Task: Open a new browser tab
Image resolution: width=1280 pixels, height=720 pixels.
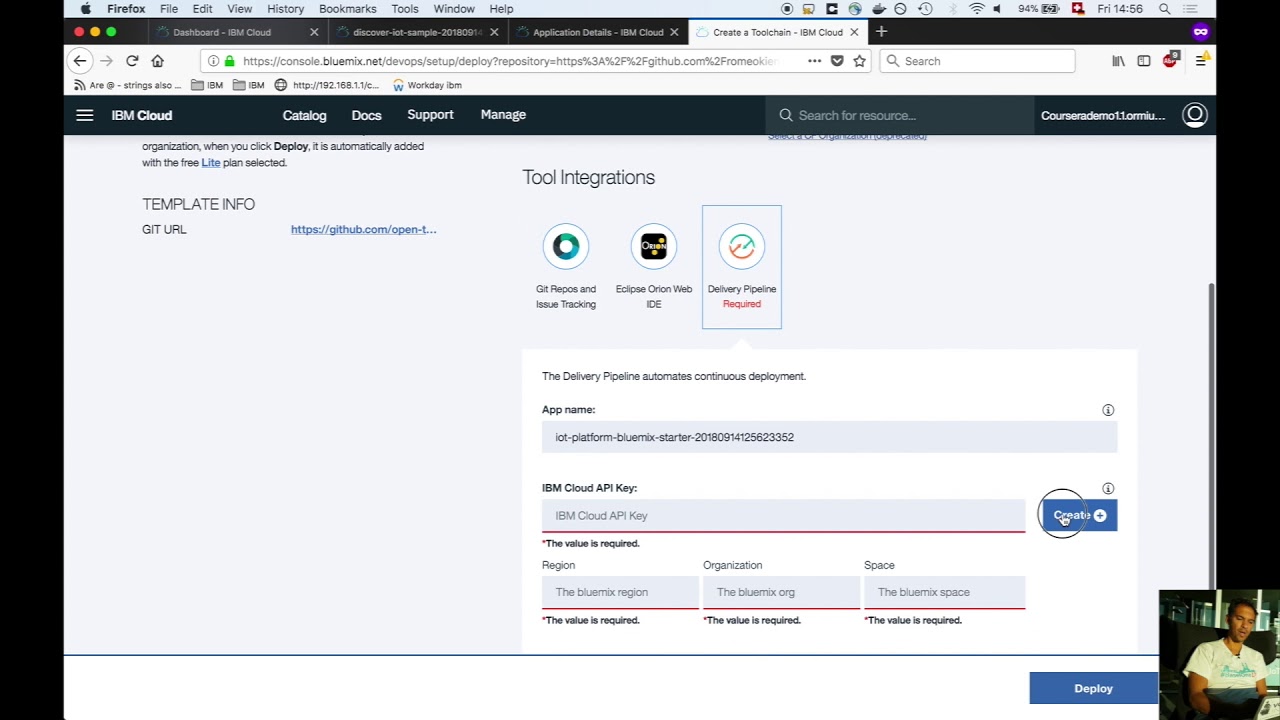Action: click(881, 32)
